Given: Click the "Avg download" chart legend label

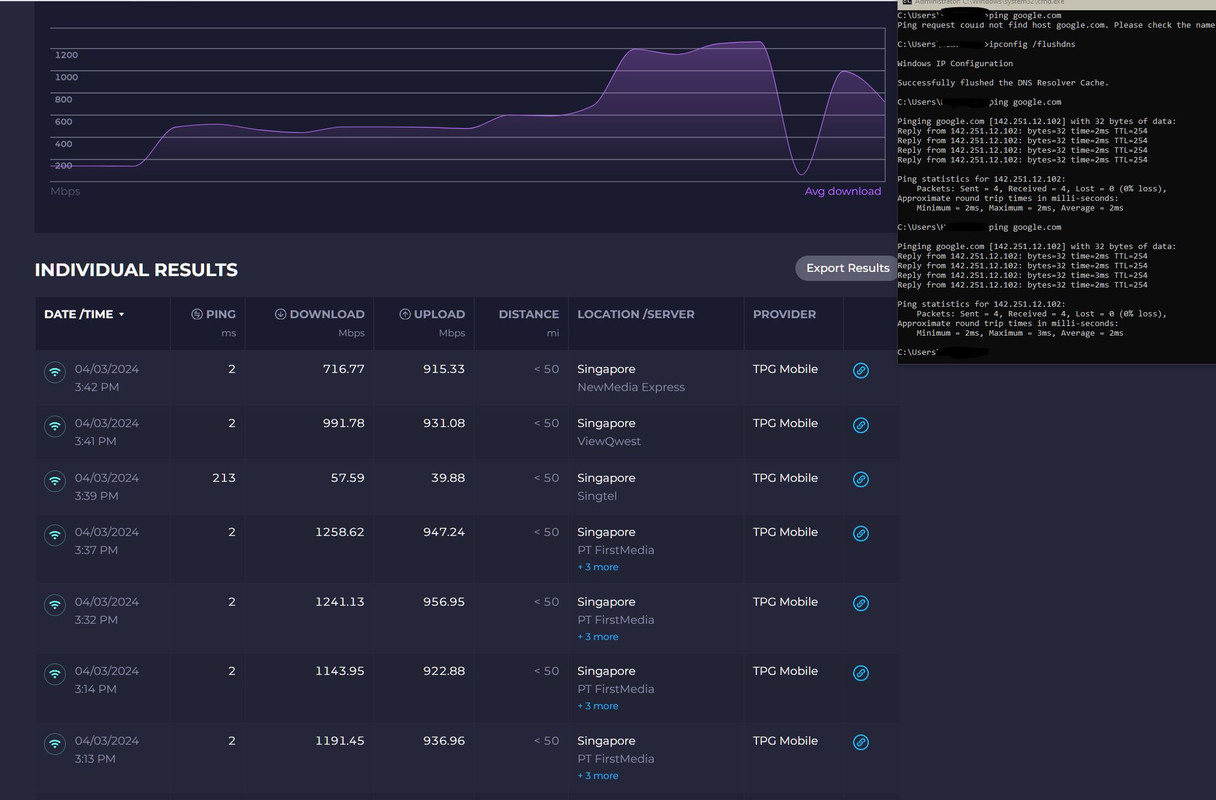Looking at the screenshot, I should [843, 191].
